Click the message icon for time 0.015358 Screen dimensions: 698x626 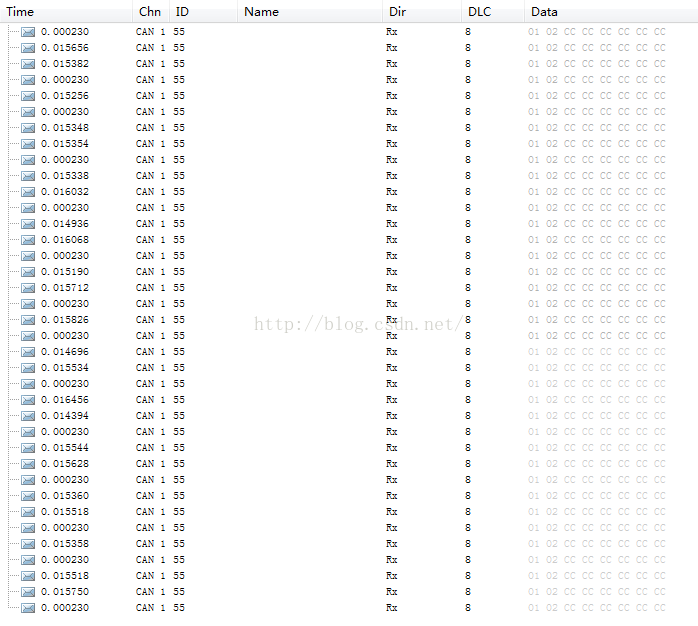[x=28, y=544]
